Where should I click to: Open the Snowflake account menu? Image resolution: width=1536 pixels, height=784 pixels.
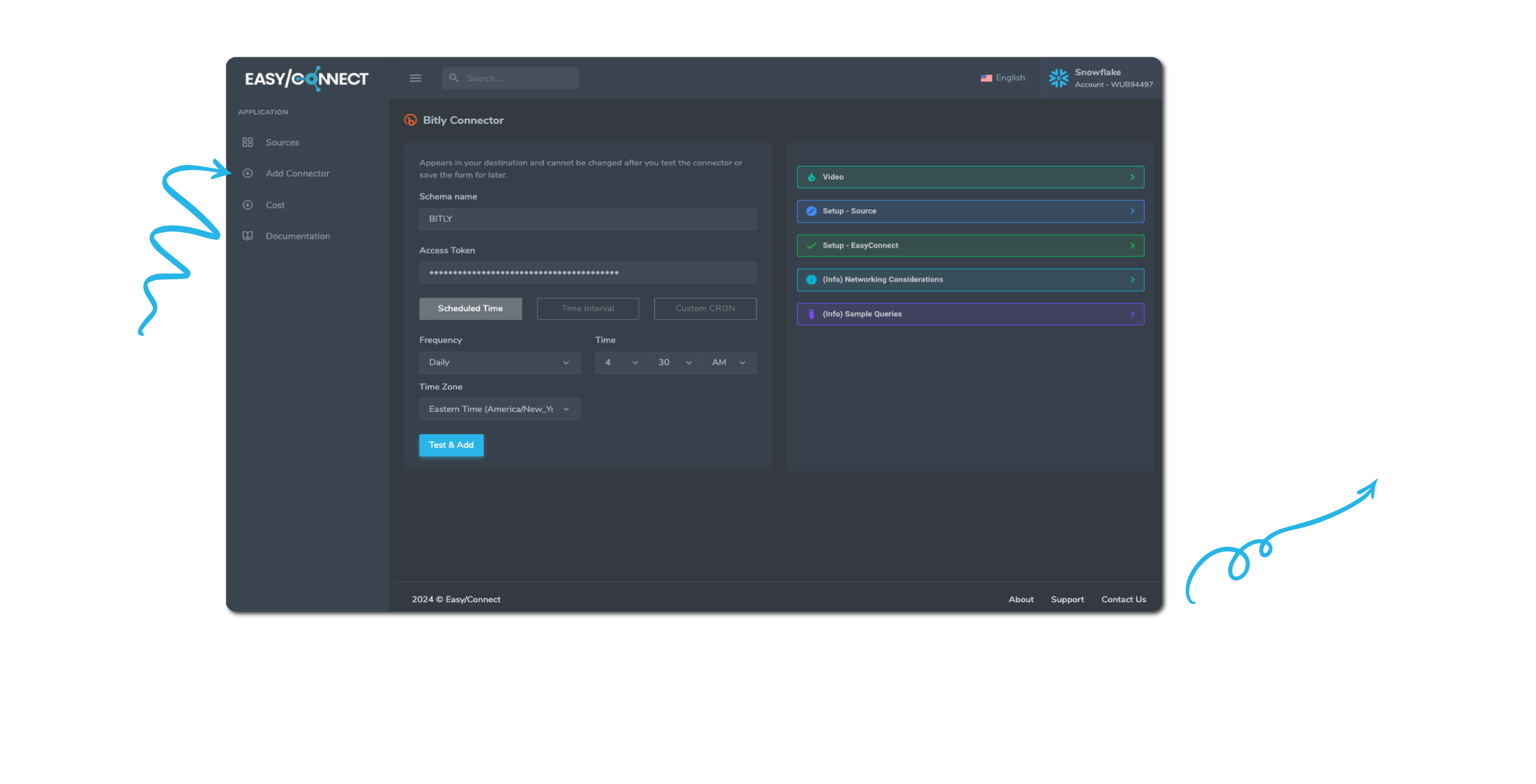[1100, 78]
